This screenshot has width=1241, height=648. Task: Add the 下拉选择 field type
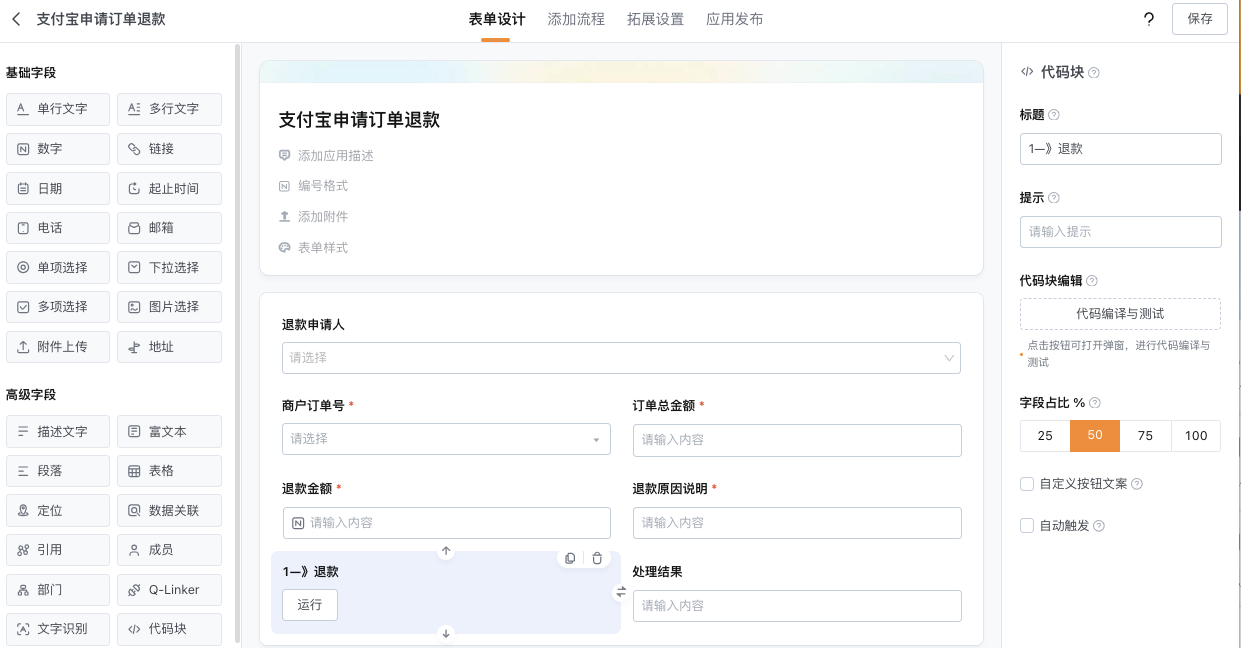(169, 268)
